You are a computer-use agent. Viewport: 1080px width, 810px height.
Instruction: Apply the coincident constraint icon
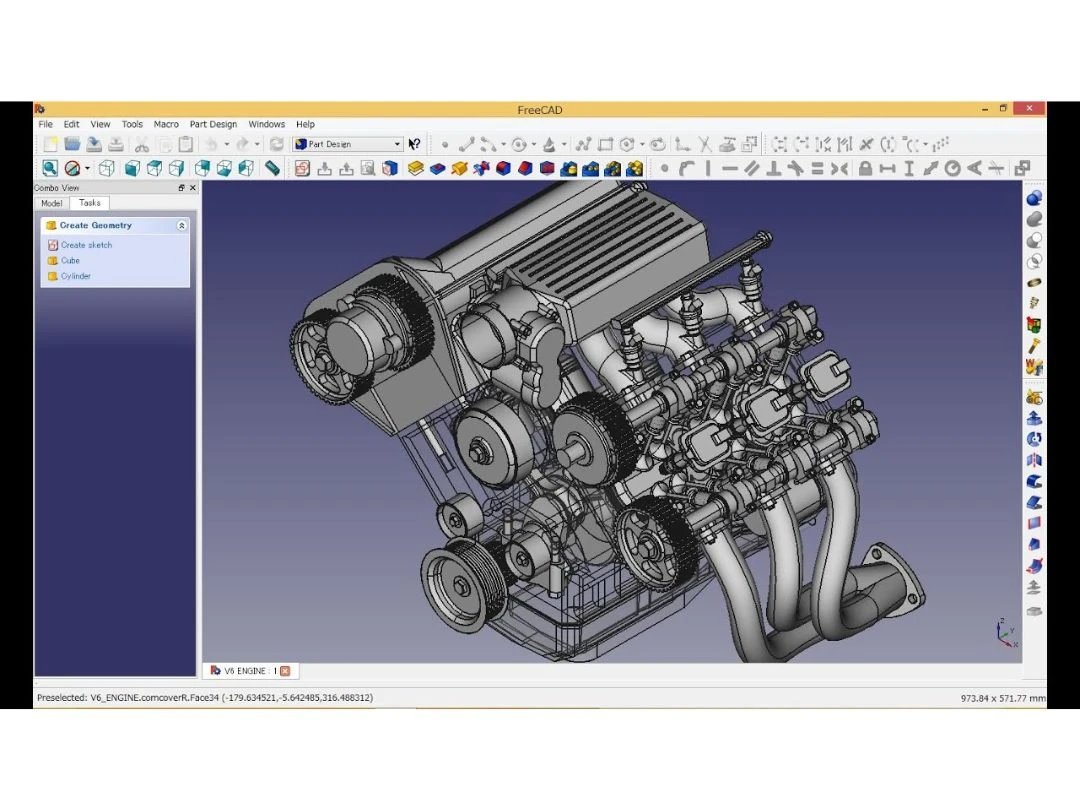(664, 167)
